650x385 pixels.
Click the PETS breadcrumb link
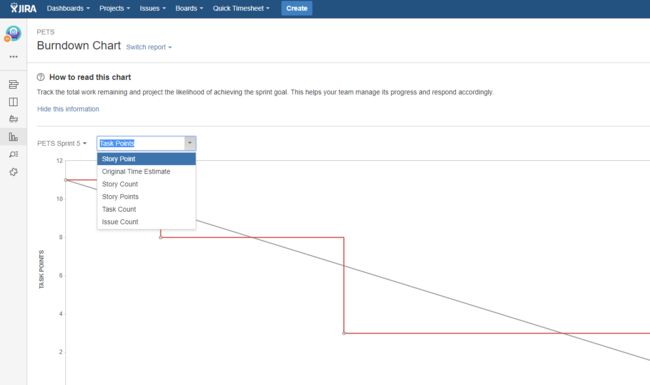(x=46, y=32)
